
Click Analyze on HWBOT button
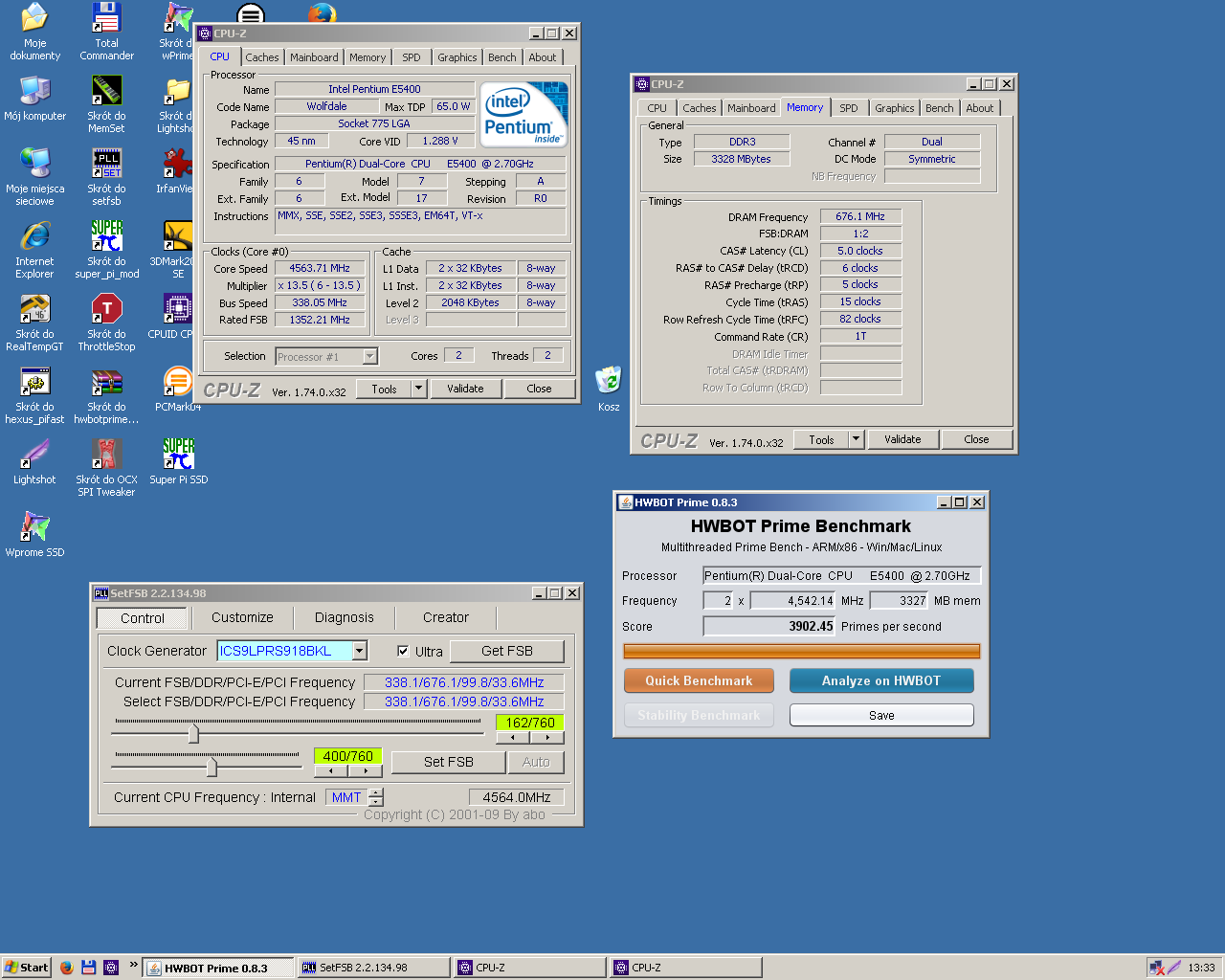[881, 680]
